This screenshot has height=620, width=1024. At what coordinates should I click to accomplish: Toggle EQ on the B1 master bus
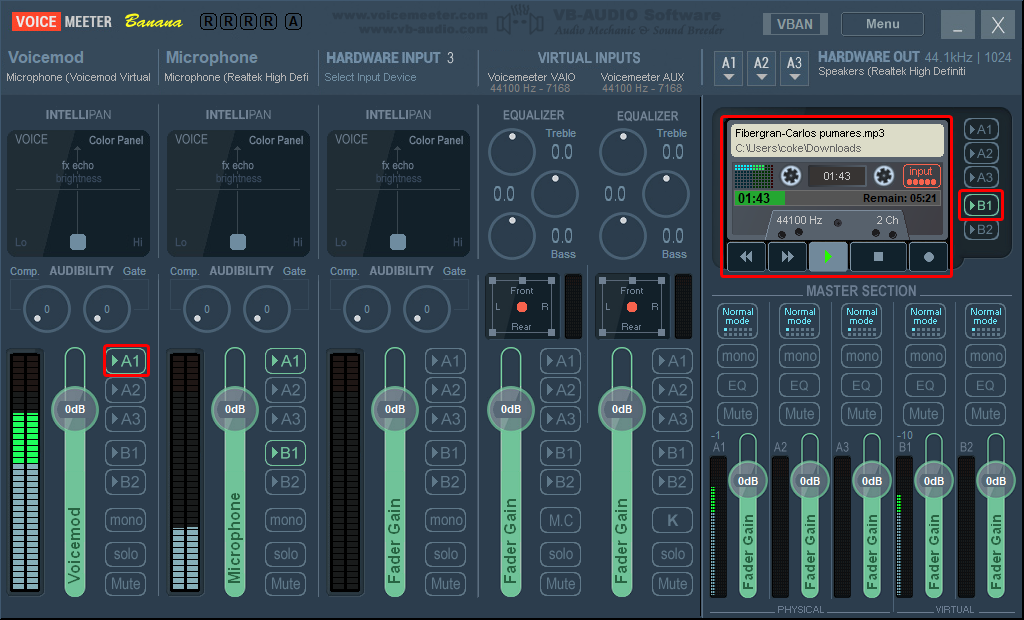coord(925,385)
